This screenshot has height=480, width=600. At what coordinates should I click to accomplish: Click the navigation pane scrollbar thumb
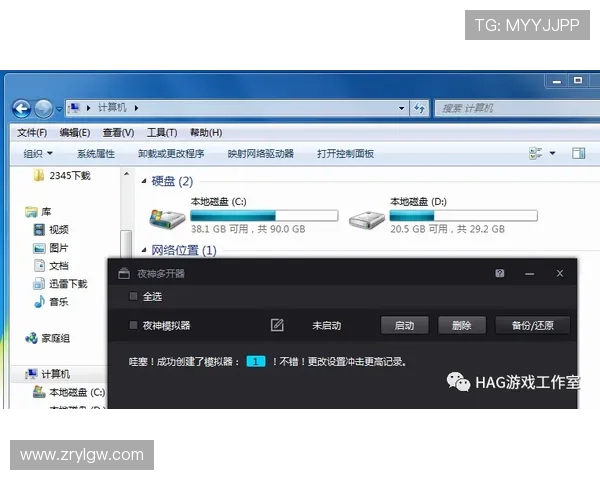coord(126,245)
